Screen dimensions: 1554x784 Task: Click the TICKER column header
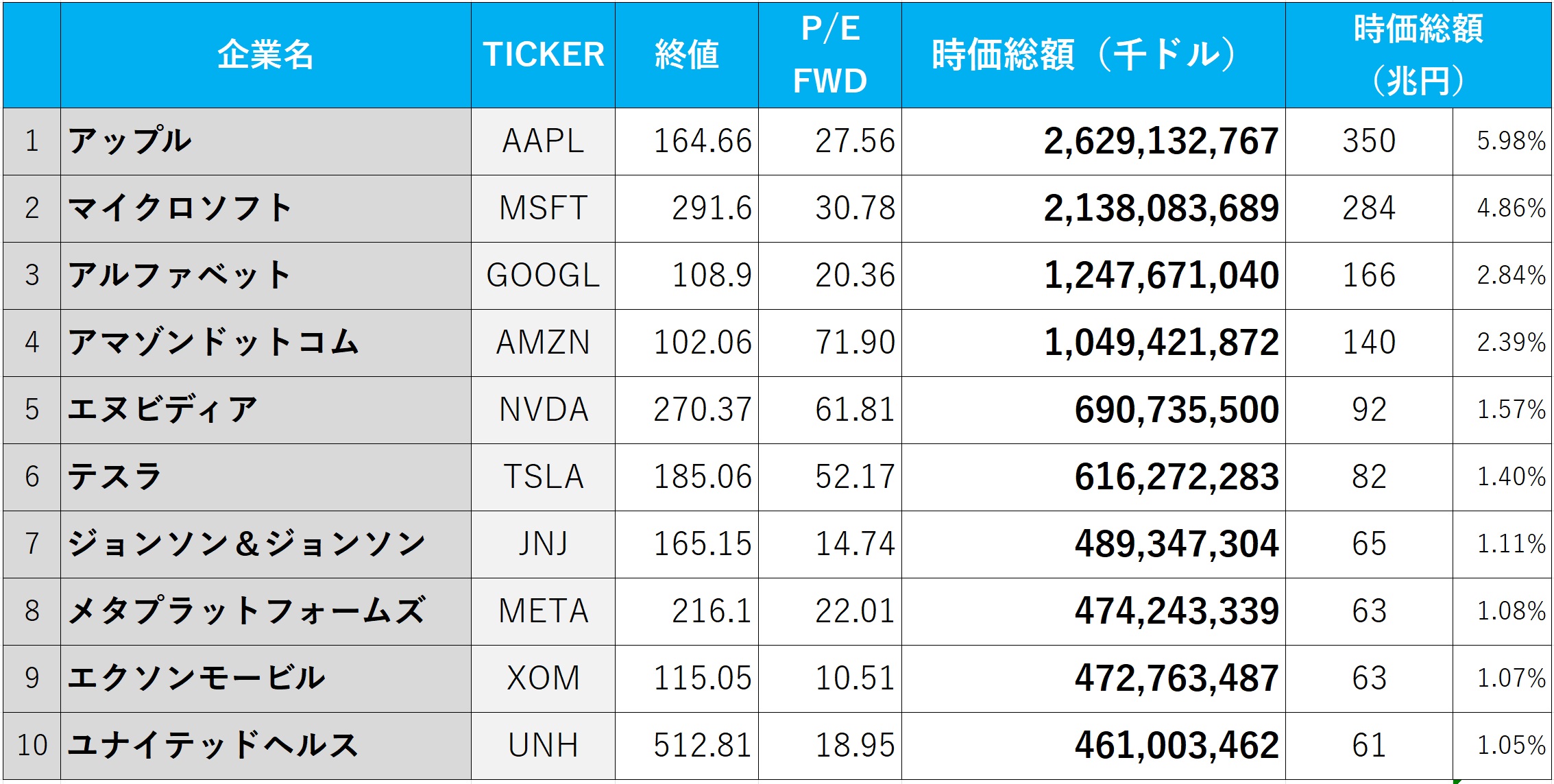tap(543, 55)
